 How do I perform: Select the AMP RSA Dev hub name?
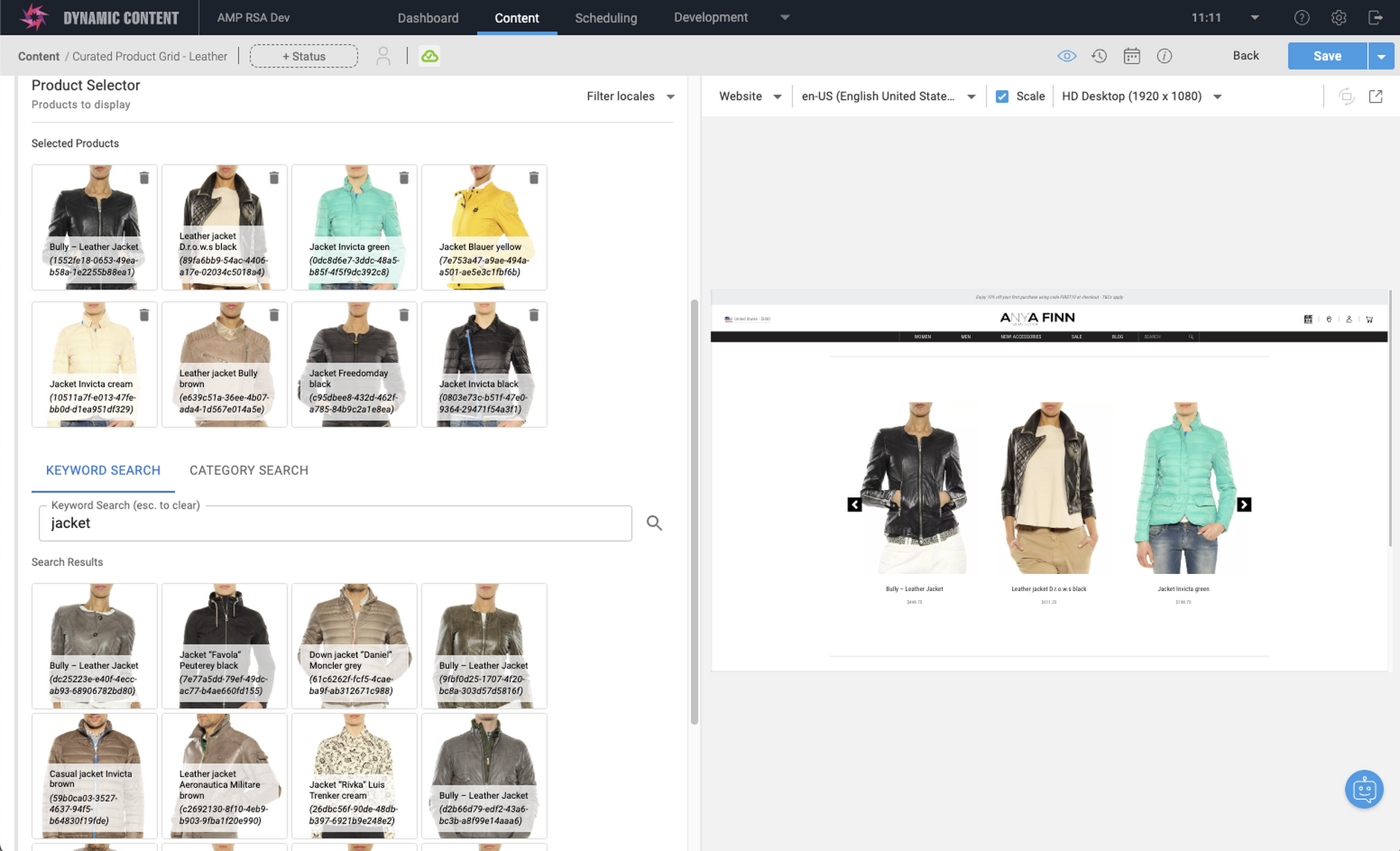pyautogui.click(x=253, y=17)
